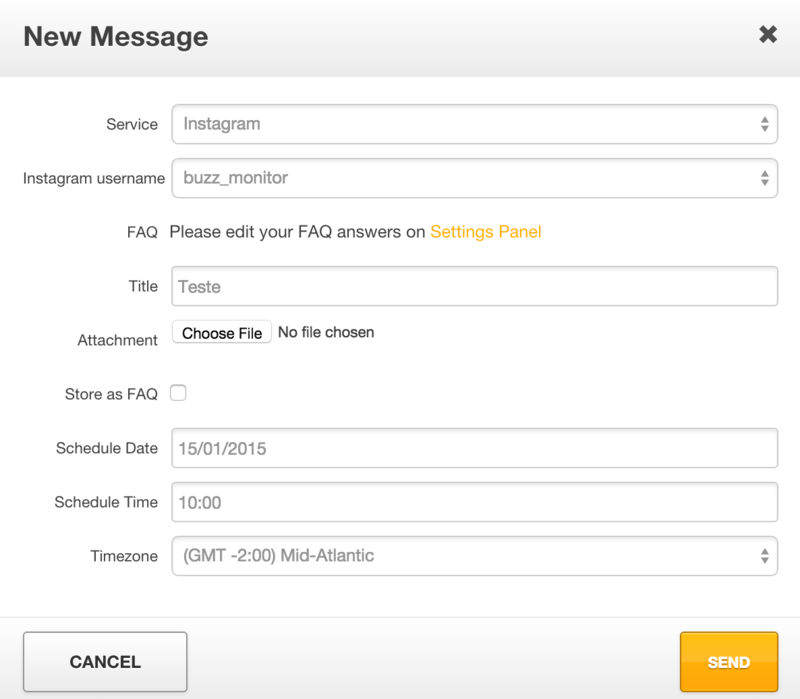Send the message with the orange Send button
Image resolution: width=800 pixels, height=699 pixels.
coord(728,662)
